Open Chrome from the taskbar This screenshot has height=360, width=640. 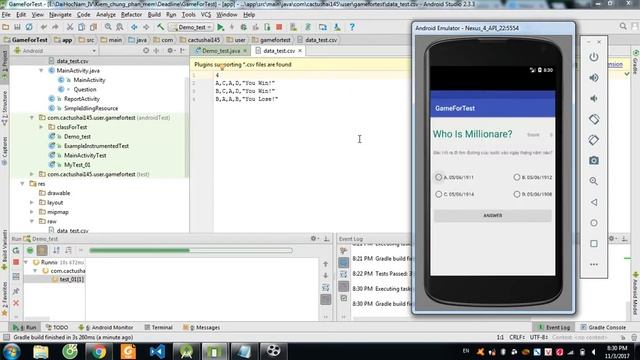click(x=98, y=351)
